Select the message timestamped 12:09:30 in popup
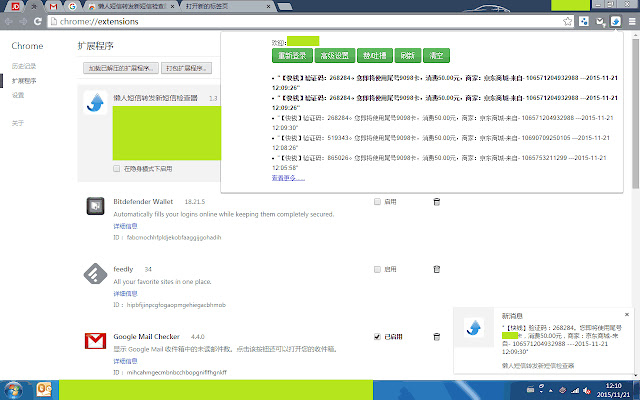Image resolution: width=640 pixels, height=400 pixels. coord(443,122)
